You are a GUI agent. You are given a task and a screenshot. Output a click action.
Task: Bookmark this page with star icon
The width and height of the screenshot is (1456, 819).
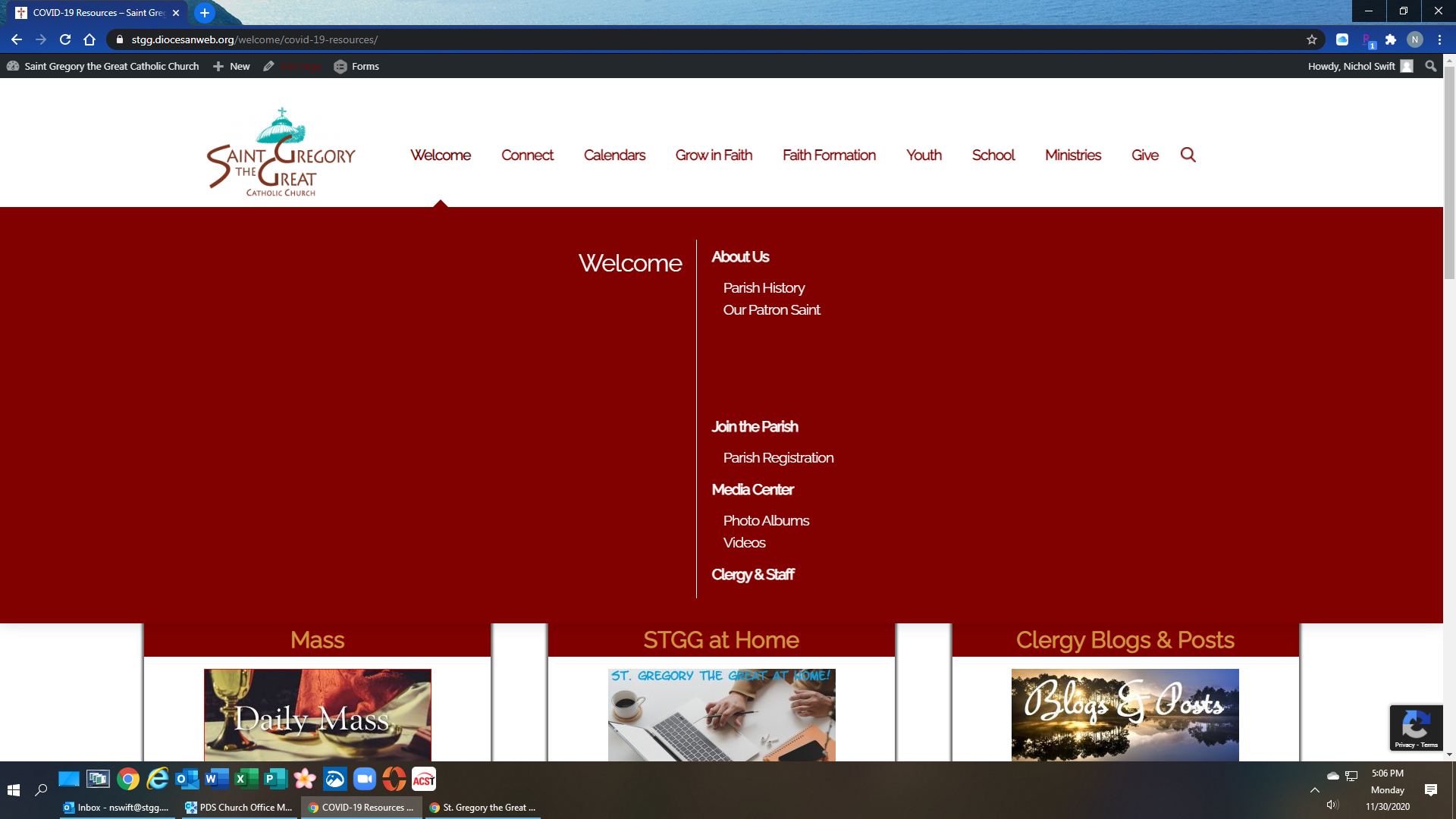[1312, 39]
